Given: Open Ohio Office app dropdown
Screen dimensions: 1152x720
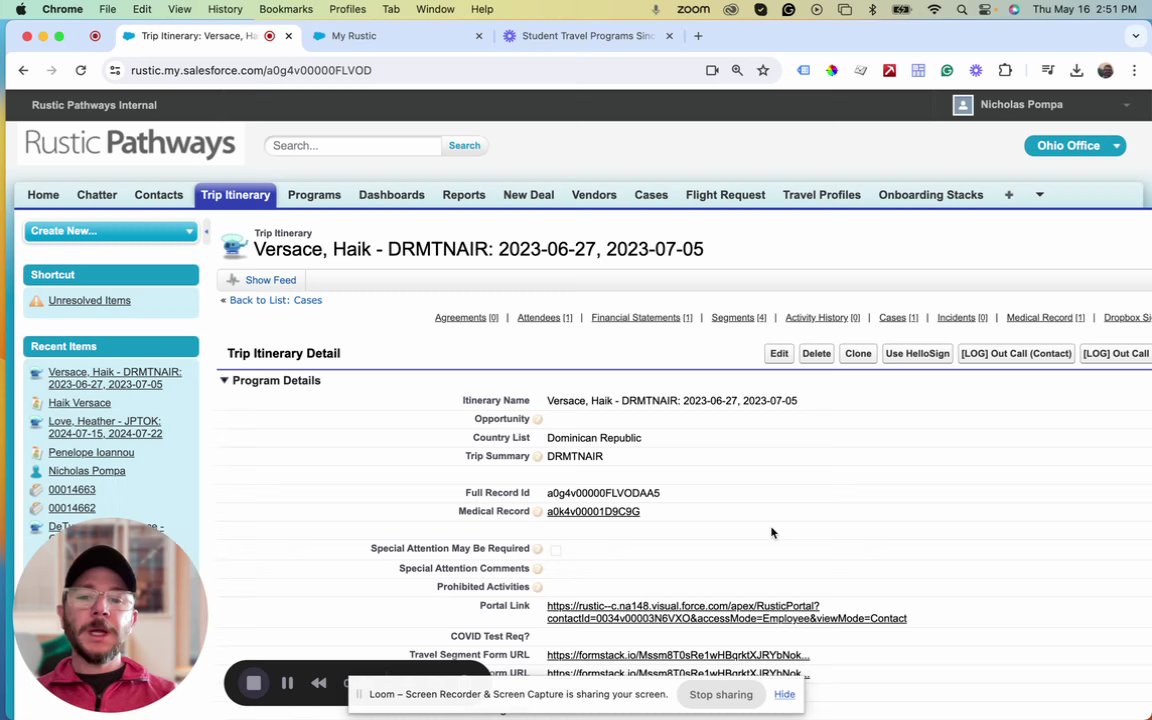Looking at the screenshot, I should point(1075,145).
